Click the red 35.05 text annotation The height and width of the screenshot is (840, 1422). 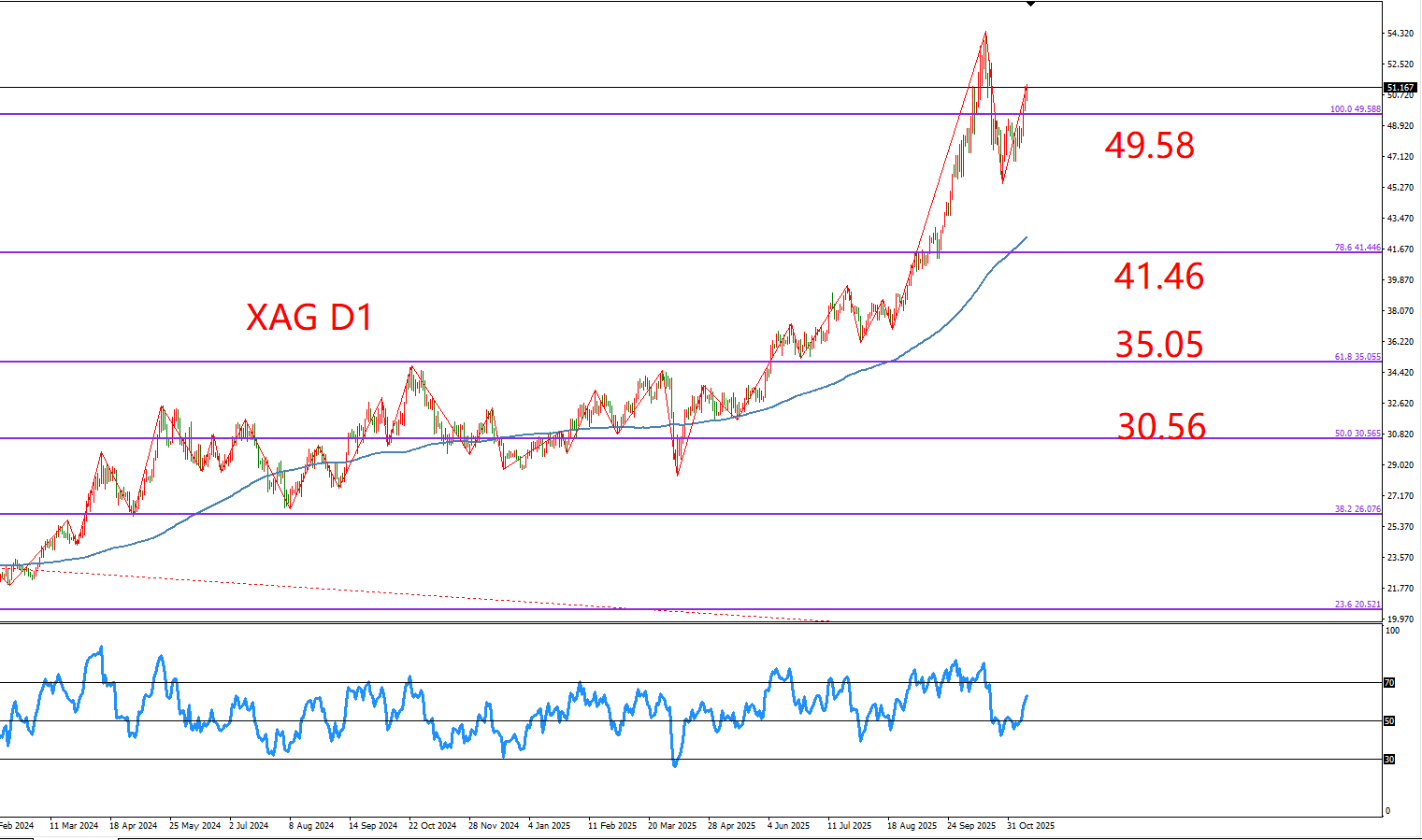1159,345
